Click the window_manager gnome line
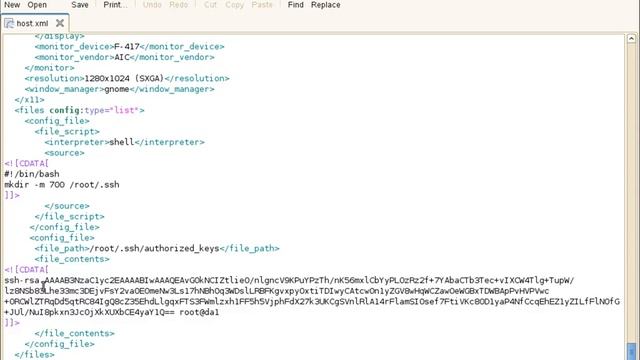The width and height of the screenshot is (640, 360). pyautogui.click(x=119, y=89)
